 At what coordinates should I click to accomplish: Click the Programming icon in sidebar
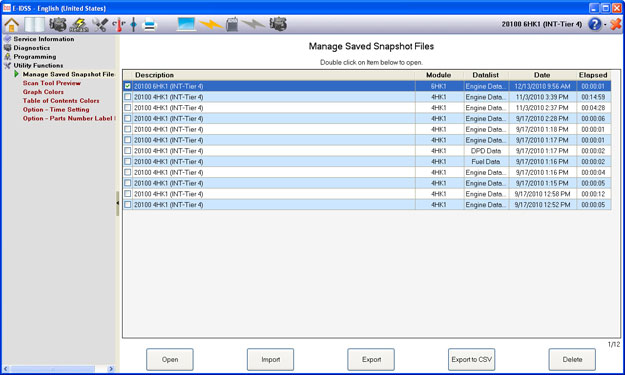[x=7, y=56]
